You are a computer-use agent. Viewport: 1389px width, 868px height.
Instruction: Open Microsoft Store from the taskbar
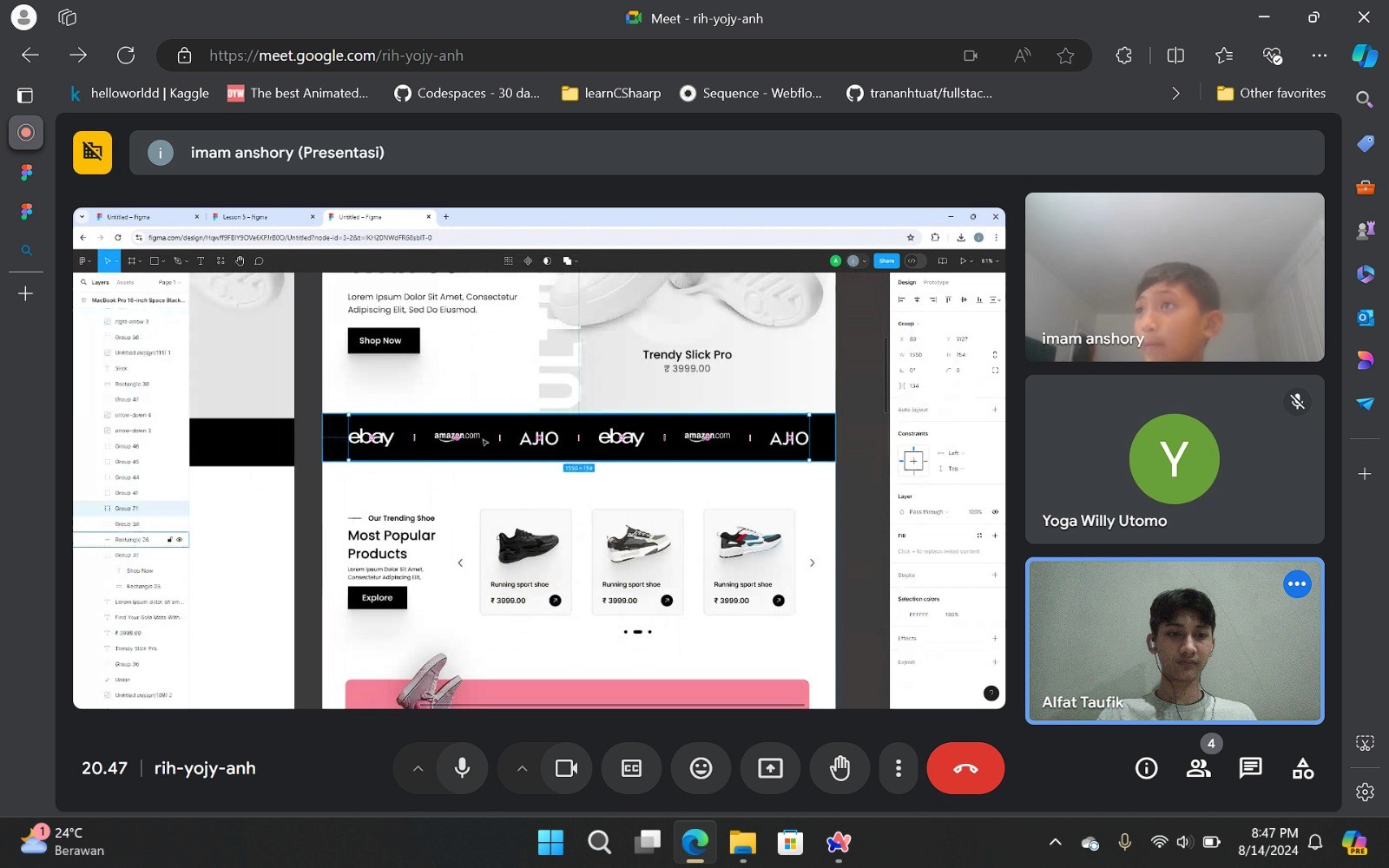coord(790,842)
